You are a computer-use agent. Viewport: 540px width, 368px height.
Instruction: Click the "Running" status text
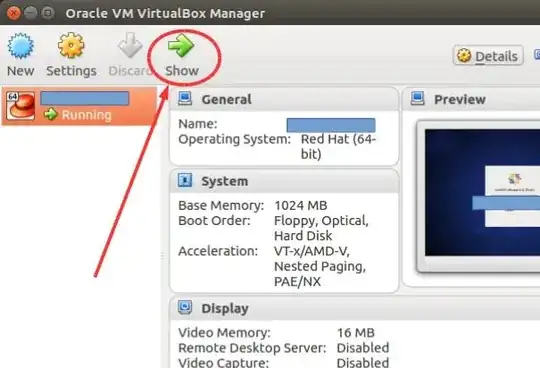[87, 115]
